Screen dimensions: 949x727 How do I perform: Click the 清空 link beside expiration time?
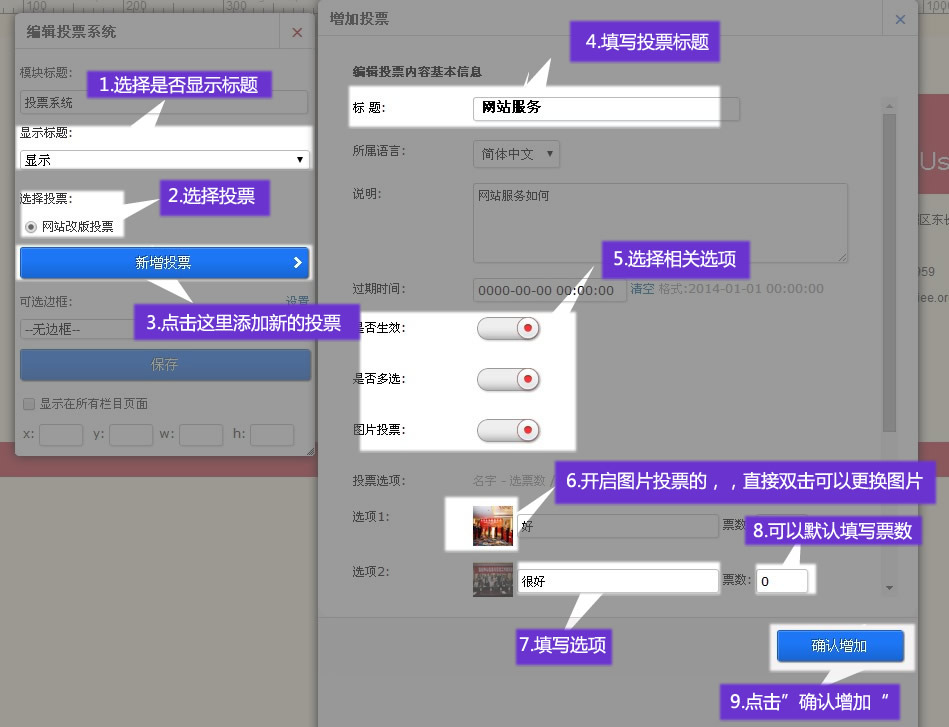(x=642, y=289)
